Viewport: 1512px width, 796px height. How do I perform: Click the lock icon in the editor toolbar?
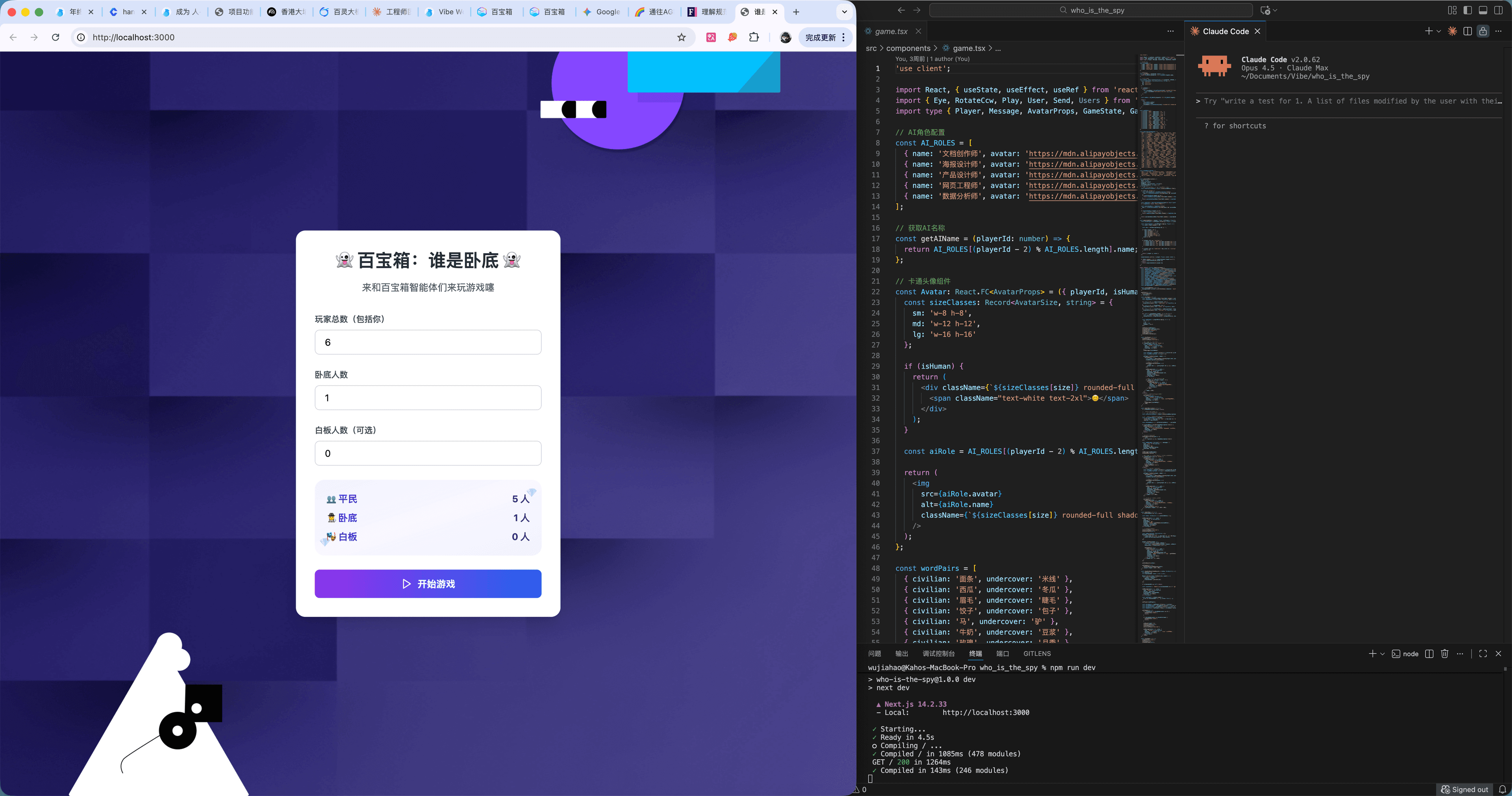[1483, 31]
